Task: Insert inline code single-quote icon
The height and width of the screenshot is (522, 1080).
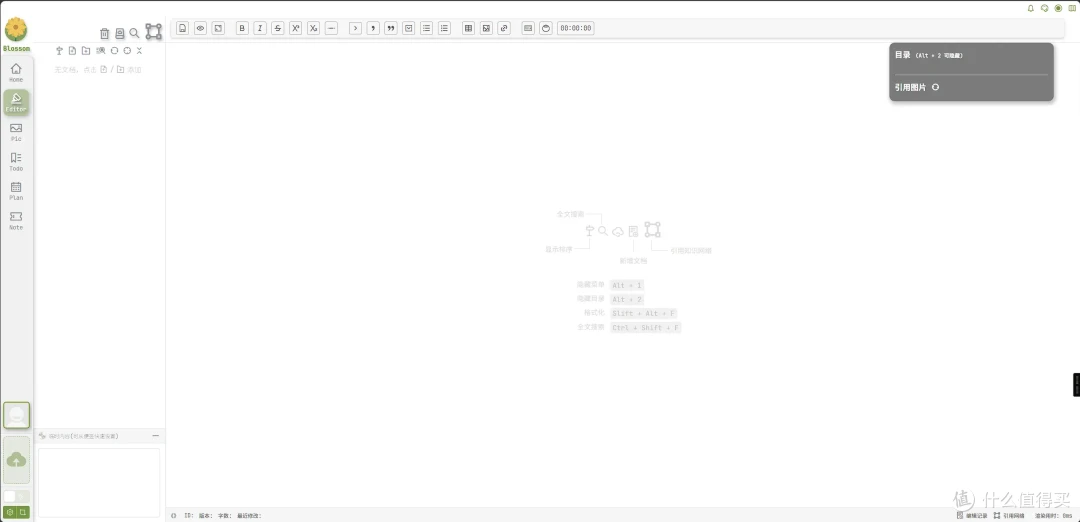Action: [x=373, y=28]
